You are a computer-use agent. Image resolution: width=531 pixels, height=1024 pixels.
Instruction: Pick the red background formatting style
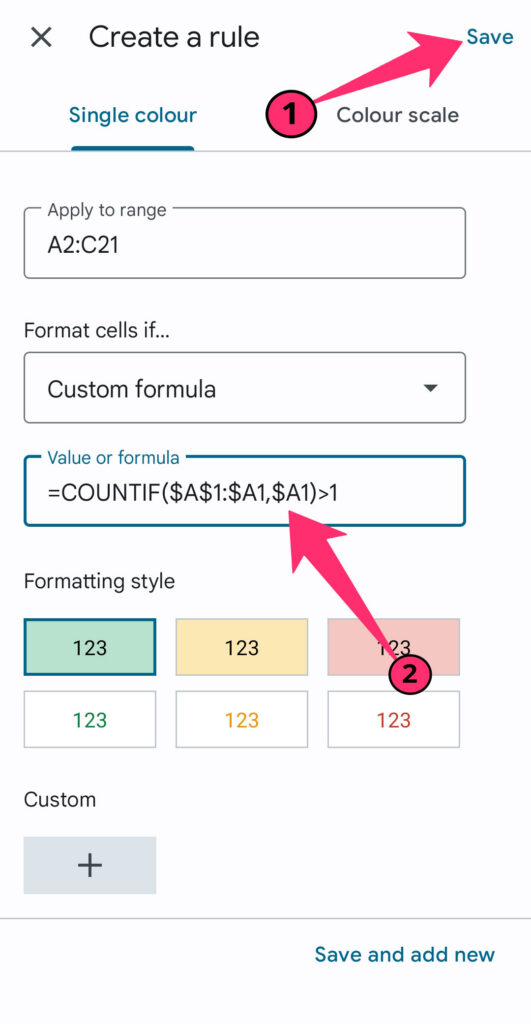tap(394, 647)
